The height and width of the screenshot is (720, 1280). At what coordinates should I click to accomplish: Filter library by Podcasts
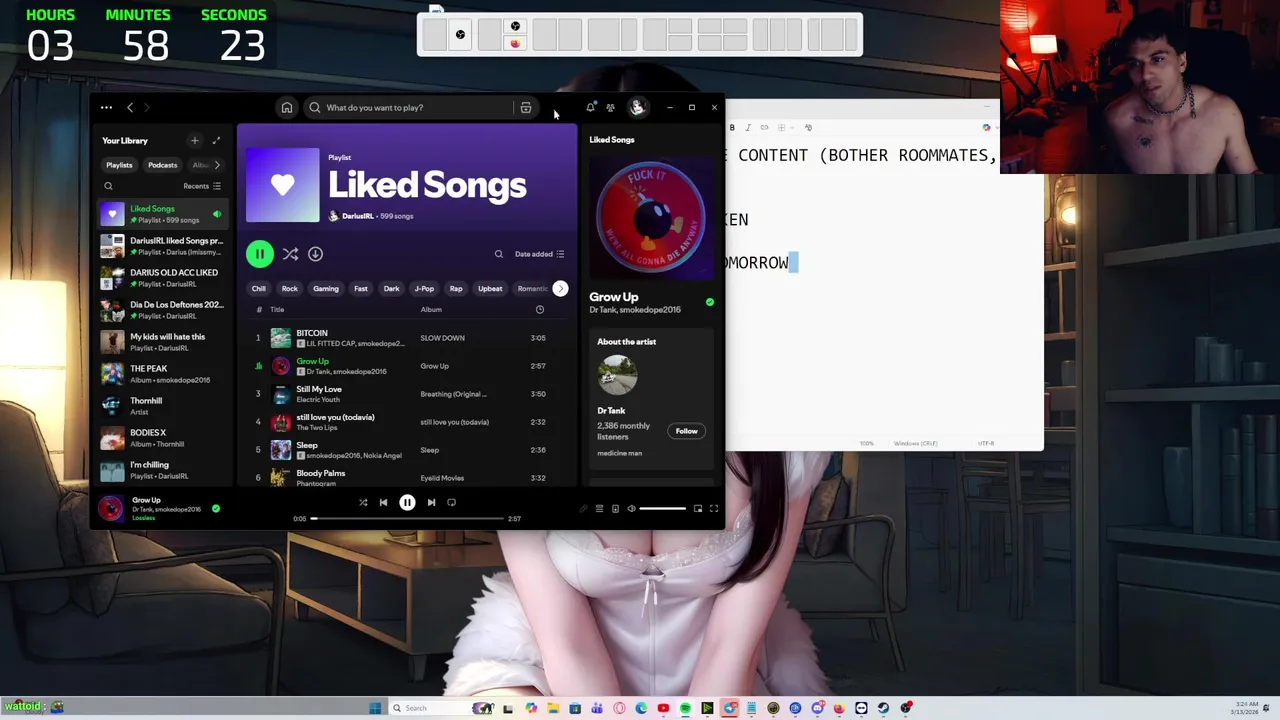163,165
